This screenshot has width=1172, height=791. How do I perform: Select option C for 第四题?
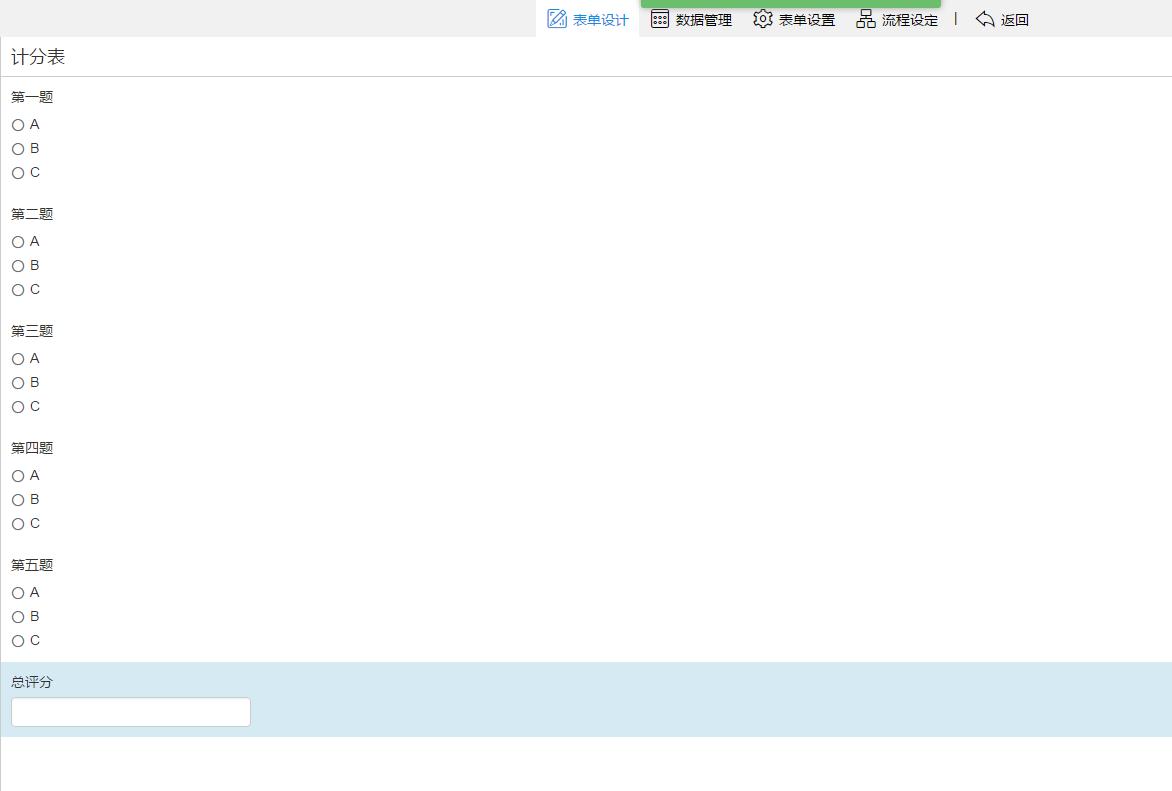(18, 524)
